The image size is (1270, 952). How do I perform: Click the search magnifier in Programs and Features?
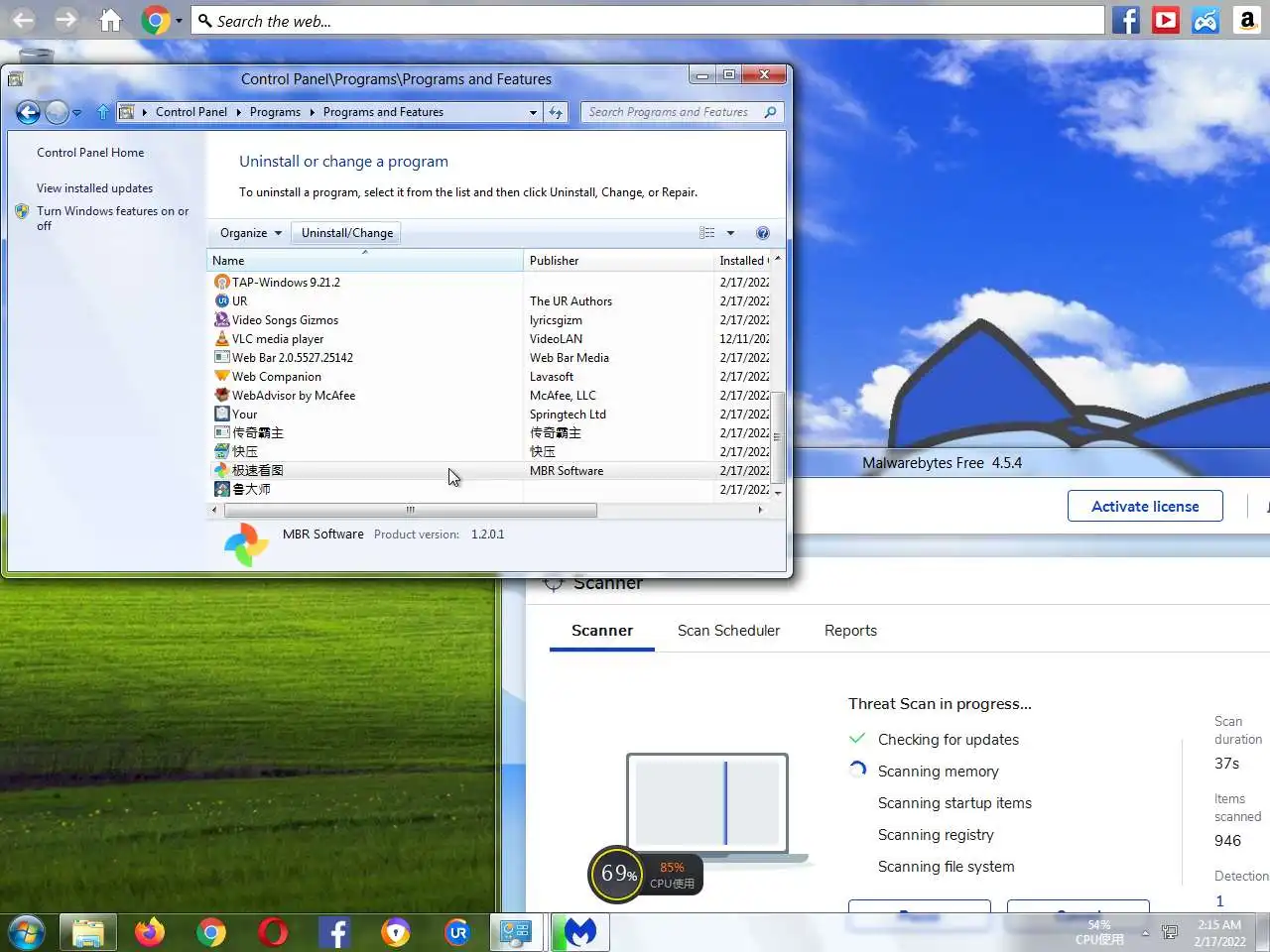click(770, 112)
